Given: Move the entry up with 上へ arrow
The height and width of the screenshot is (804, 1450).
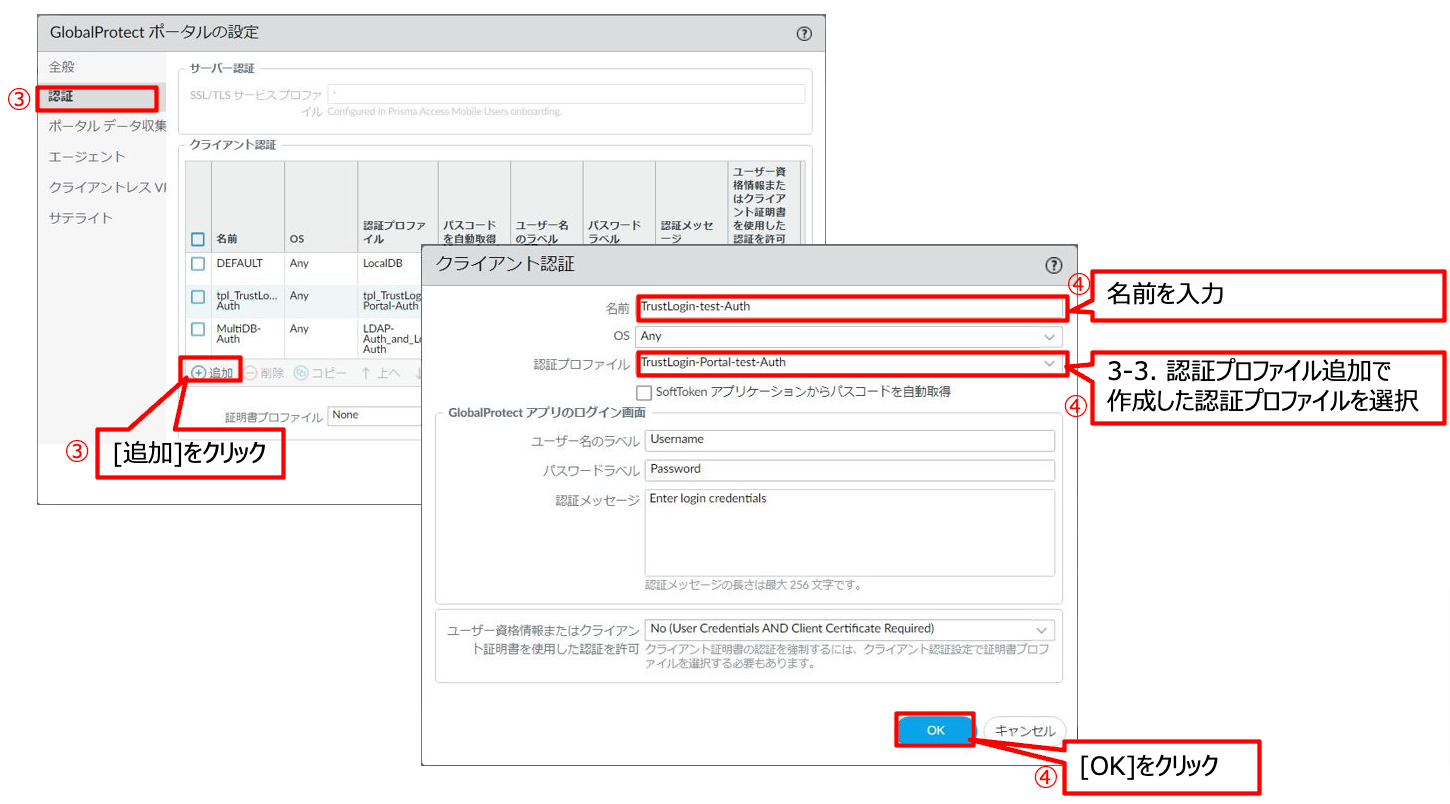Looking at the screenshot, I should tap(381, 372).
